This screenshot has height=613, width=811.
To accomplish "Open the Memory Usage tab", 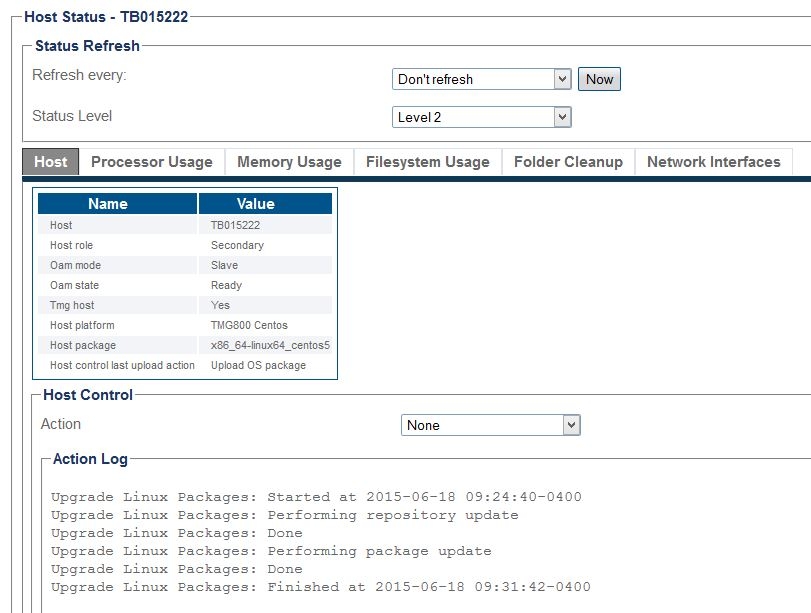I will [x=289, y=162].
